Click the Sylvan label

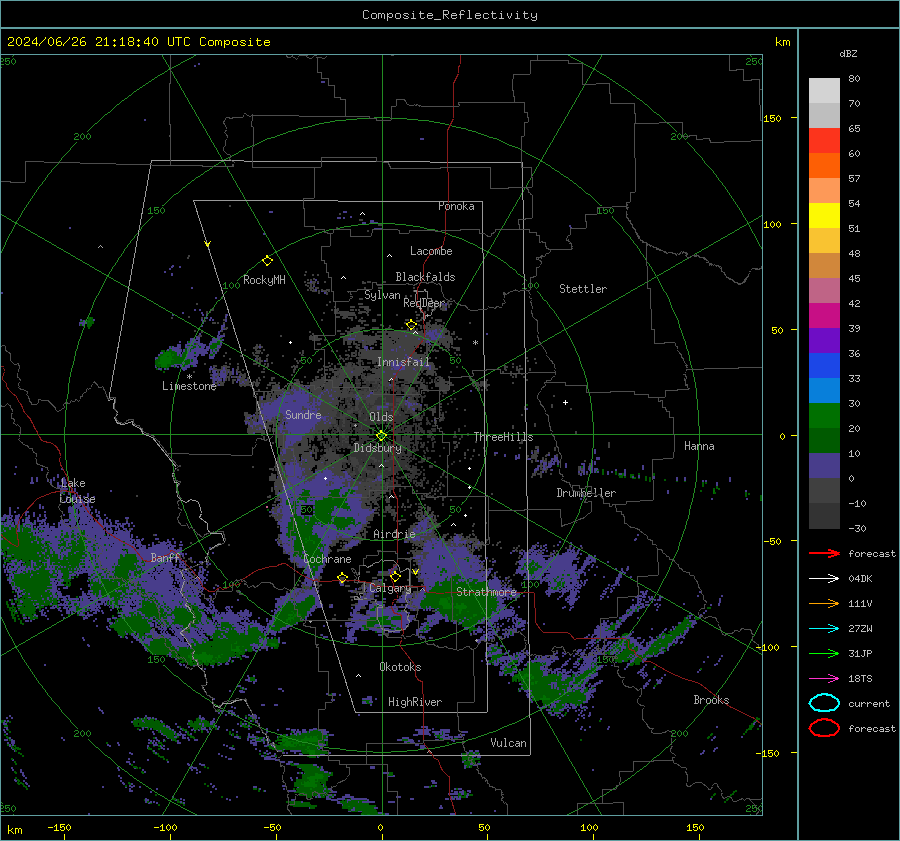[x=382, y=295]
